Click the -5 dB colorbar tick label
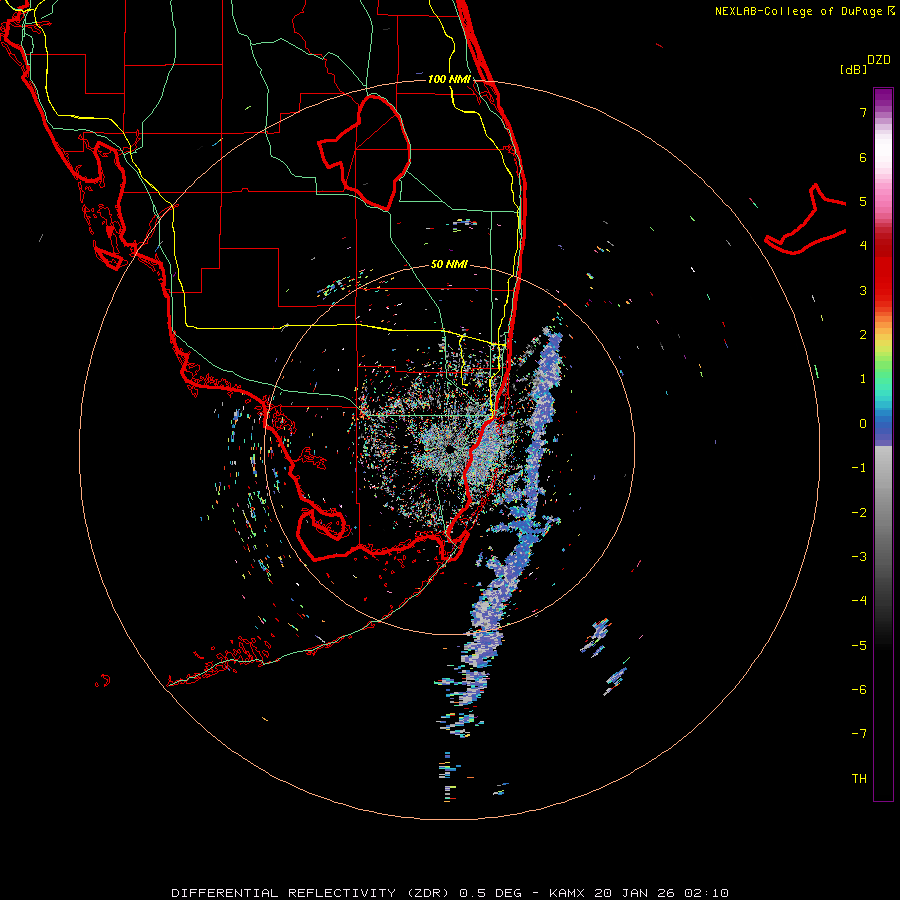Image resolution: width=900 pixels, height=900 pixels. 859,646
